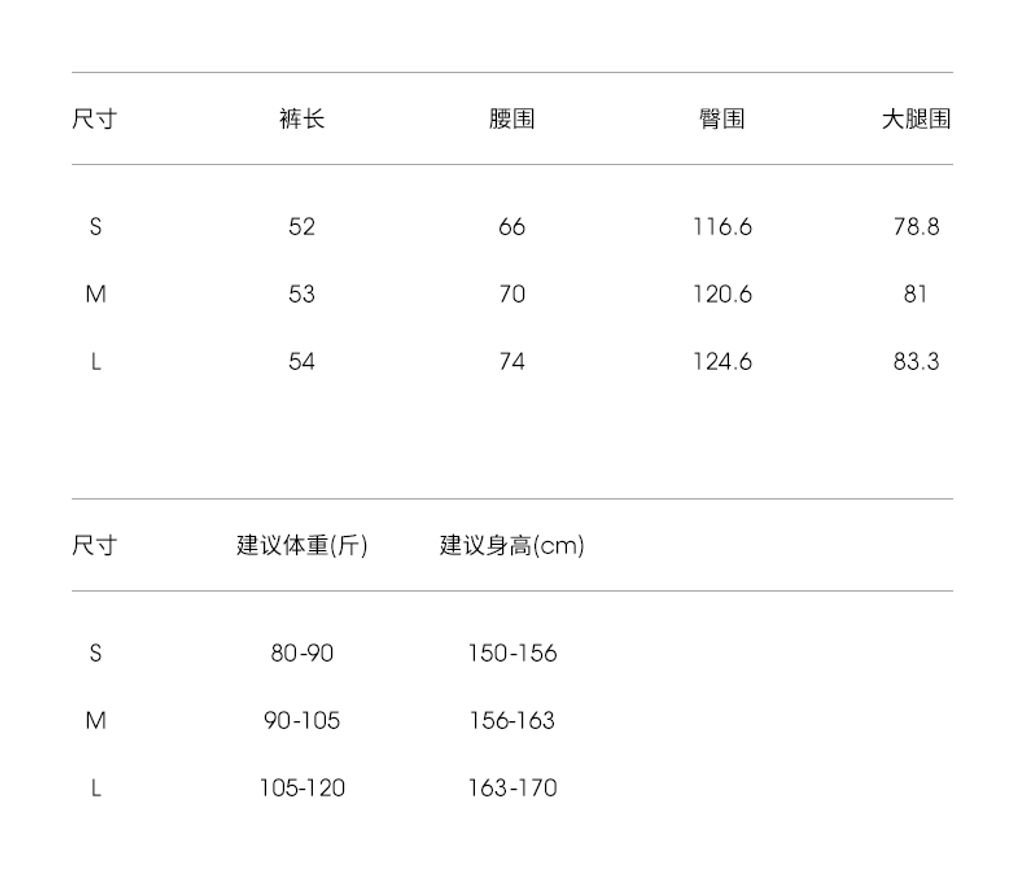Click the weight range 80-90
This screenshot has width=1024, height=879.
click(x=302, y=653)
